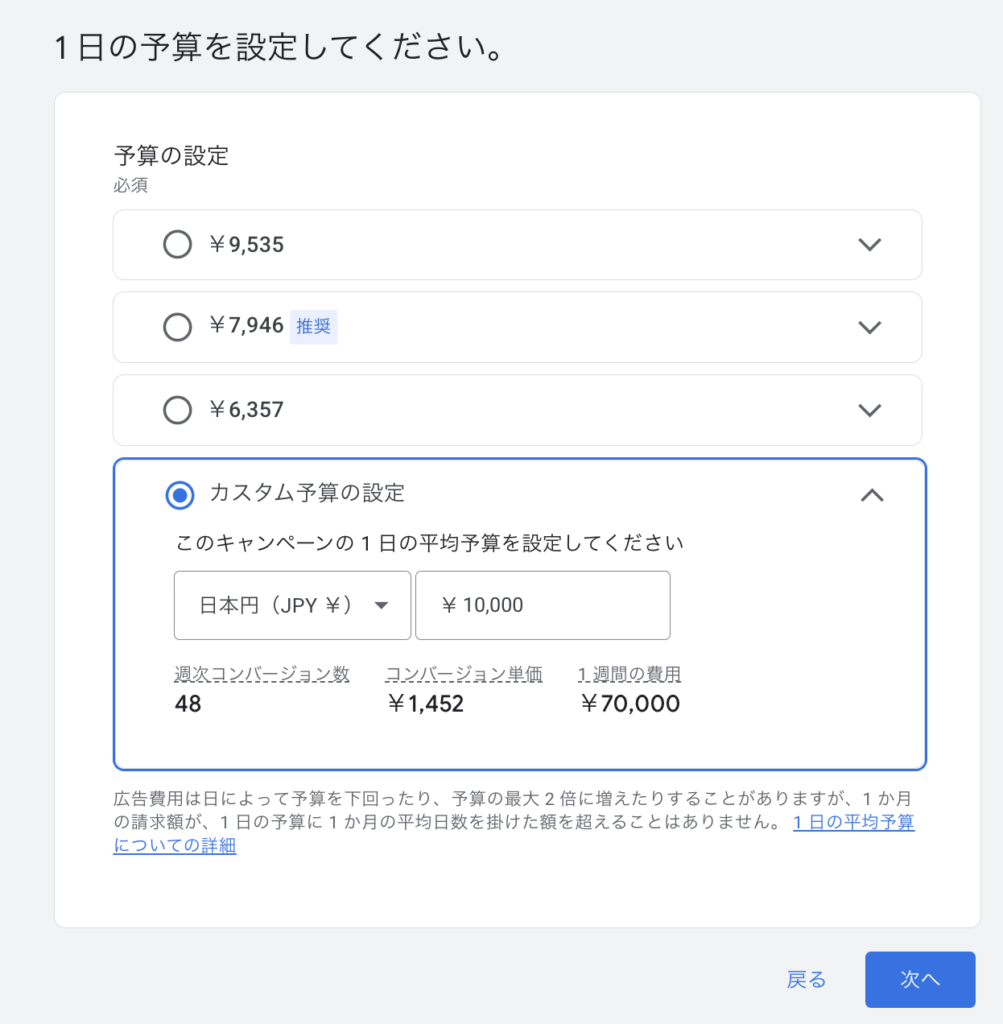Choose the recommended ¥7,946 budget
The width and height of the screenshot is (1003, 1024).
pyautogui.click(x=177, y=327)
